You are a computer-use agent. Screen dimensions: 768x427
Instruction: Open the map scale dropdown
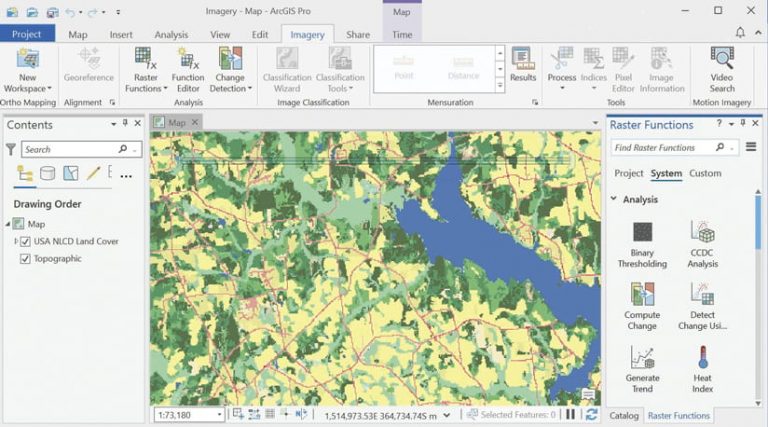(219, 415)
